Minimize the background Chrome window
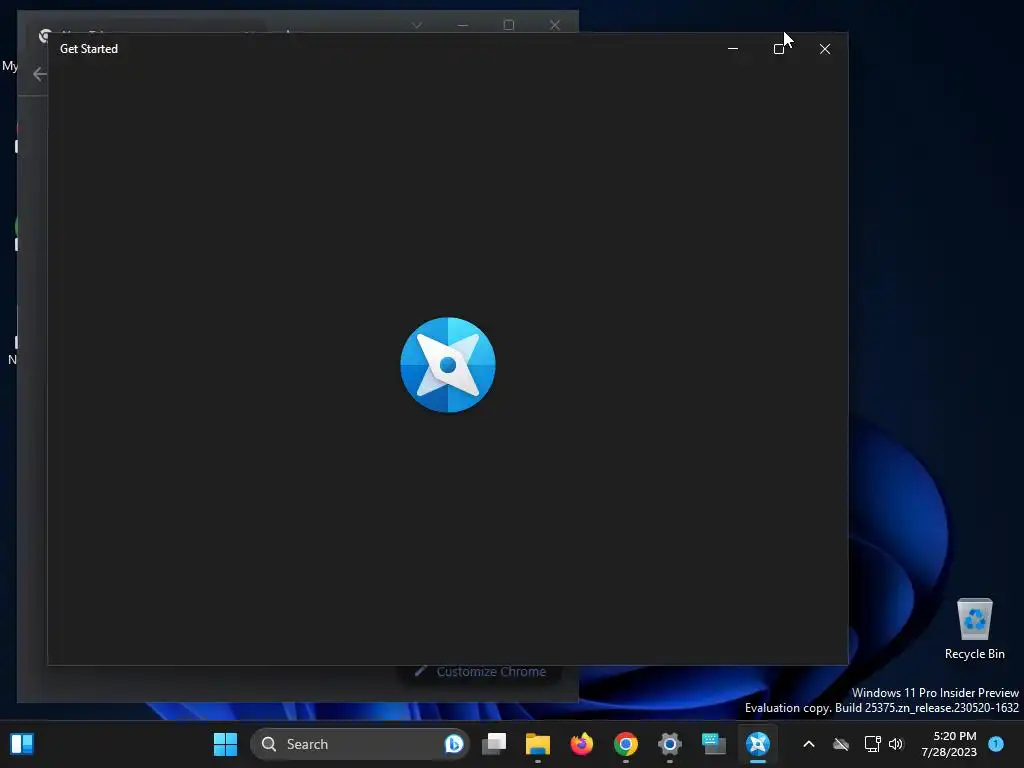1024x768 pixels. (x=463, y=25)
